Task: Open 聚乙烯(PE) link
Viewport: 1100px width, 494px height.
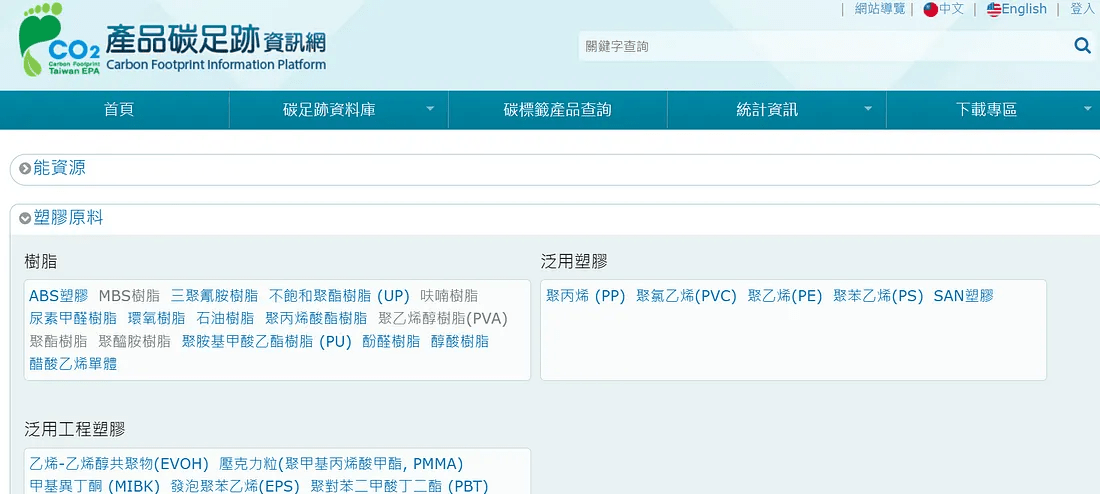Action: pos(784,296)
